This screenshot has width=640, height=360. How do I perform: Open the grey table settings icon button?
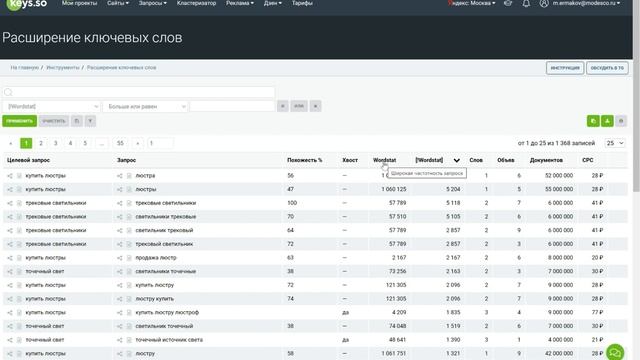(621, 121)
